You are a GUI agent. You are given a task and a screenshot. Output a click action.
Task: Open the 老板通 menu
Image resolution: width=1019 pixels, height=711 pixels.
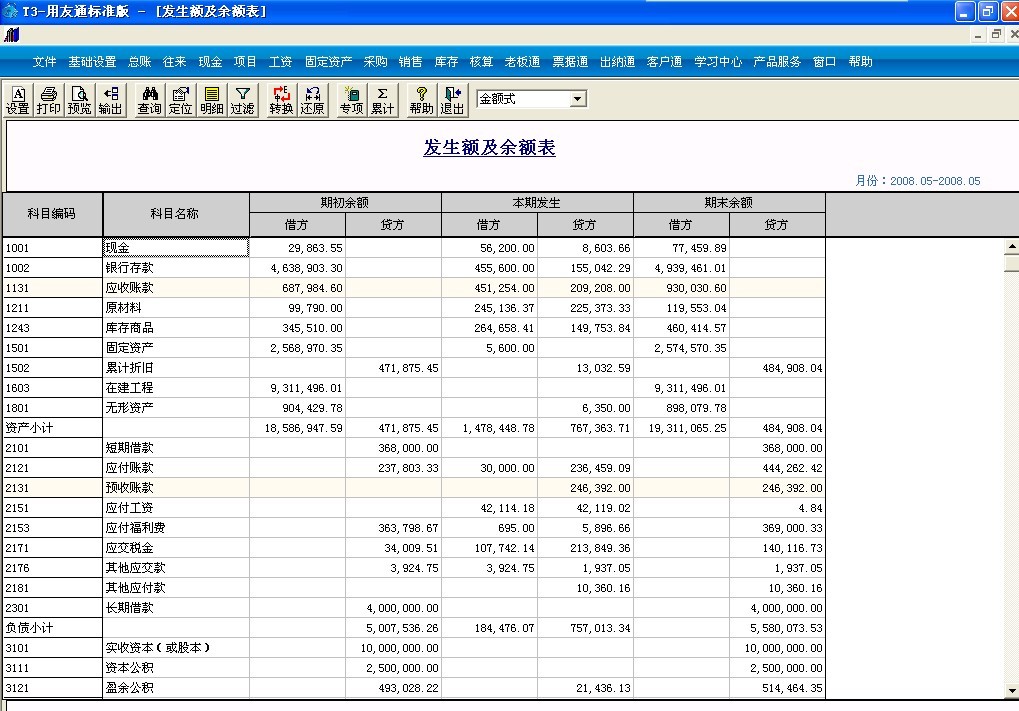(x=522, y=62)
